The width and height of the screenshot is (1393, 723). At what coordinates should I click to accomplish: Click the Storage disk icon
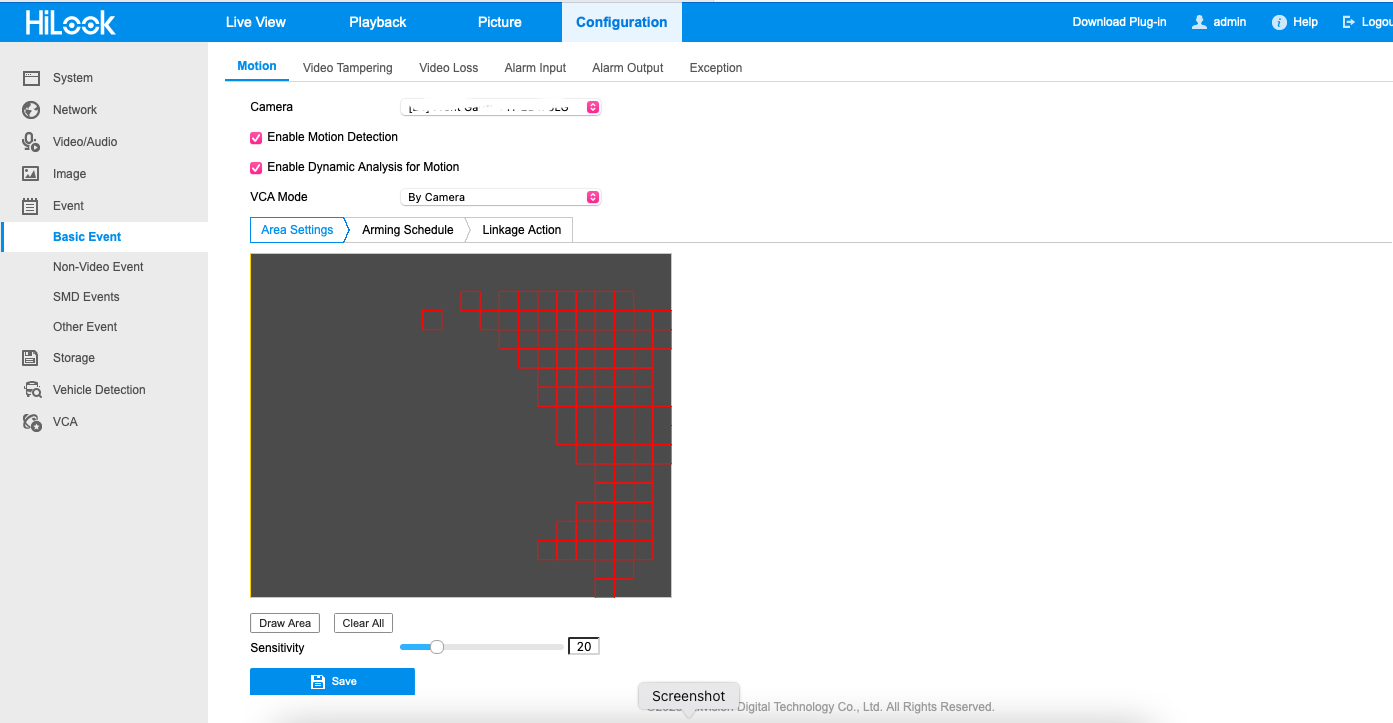tap(31, 358)
